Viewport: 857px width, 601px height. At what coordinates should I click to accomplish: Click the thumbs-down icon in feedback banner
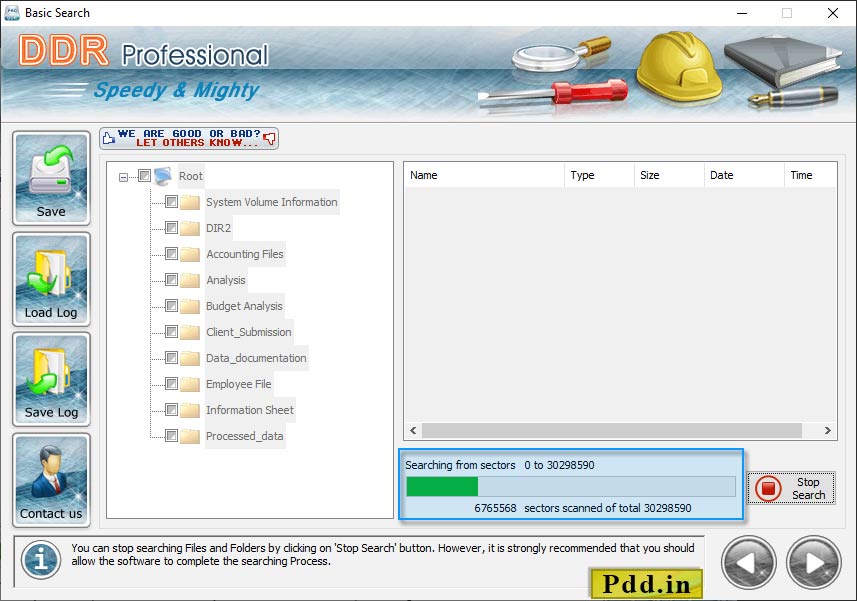coord(269,138)
